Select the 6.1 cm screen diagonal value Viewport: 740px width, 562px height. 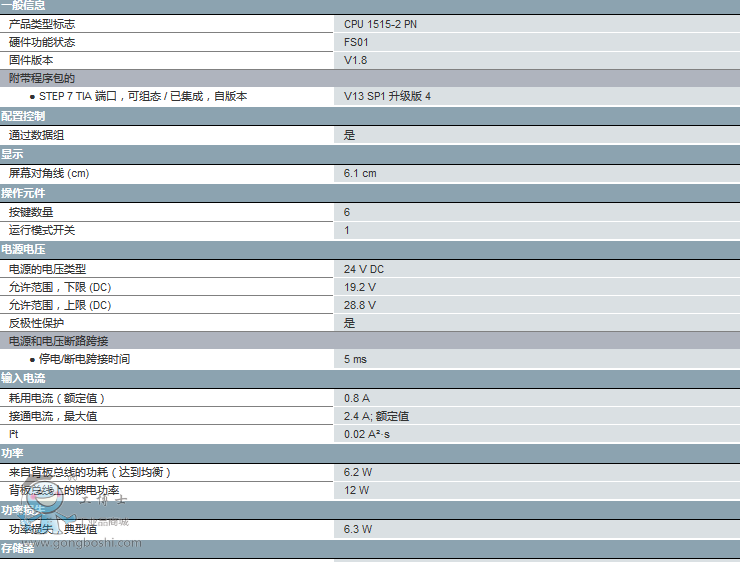point(360,173)
